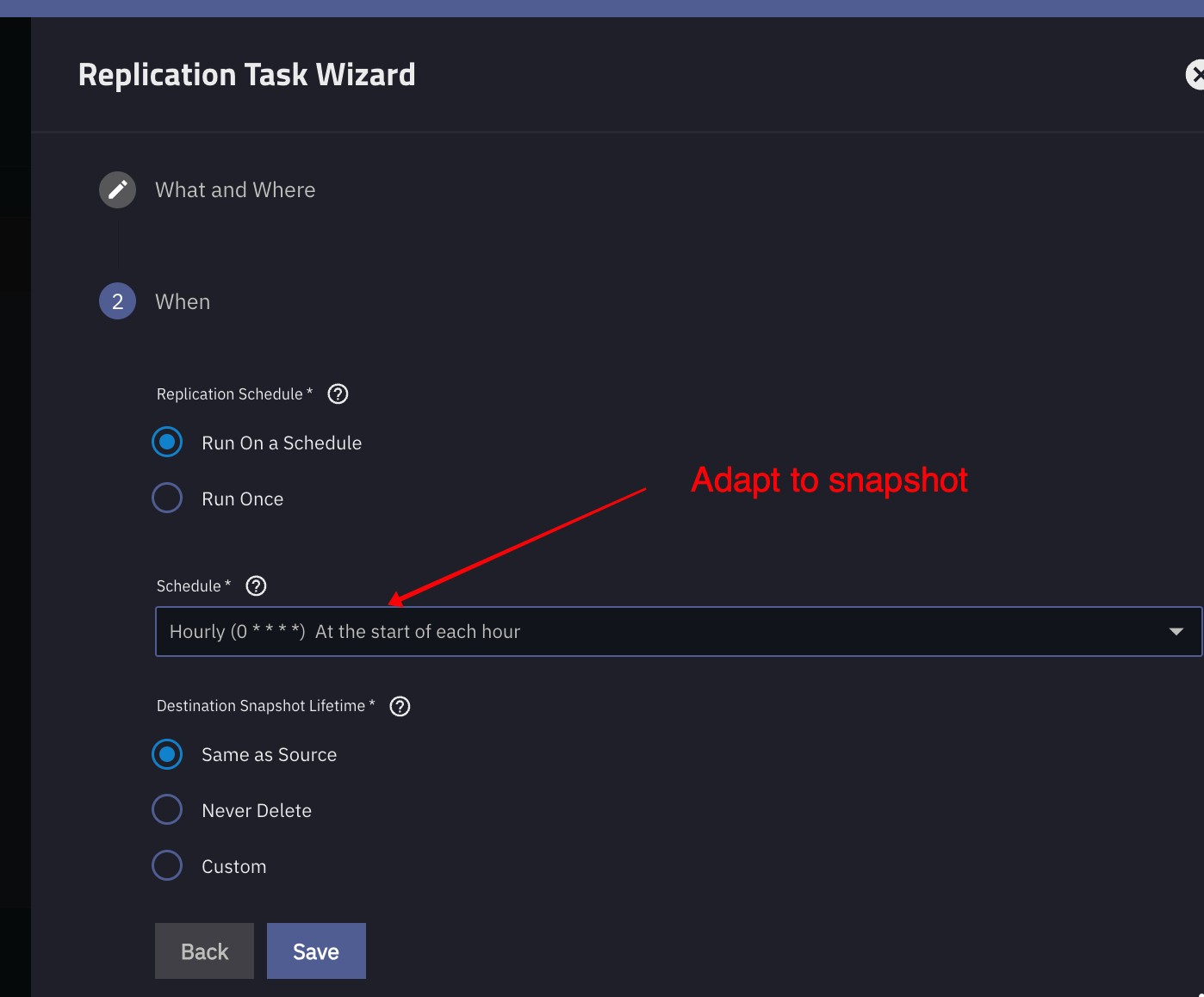Image resolution: width=1204 pixels, height=997 pixels.
Task: Select the When step label
Action: coord(183,301)
